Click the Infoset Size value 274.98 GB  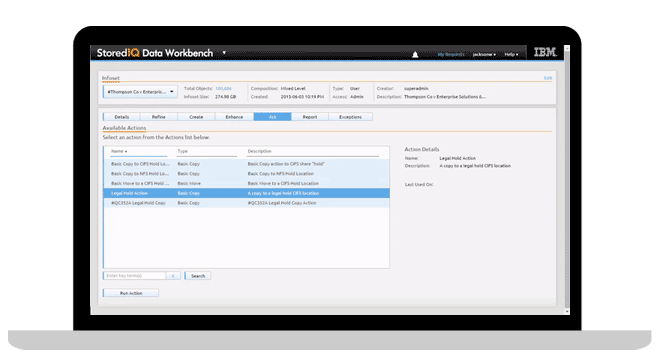pos(226,97)
